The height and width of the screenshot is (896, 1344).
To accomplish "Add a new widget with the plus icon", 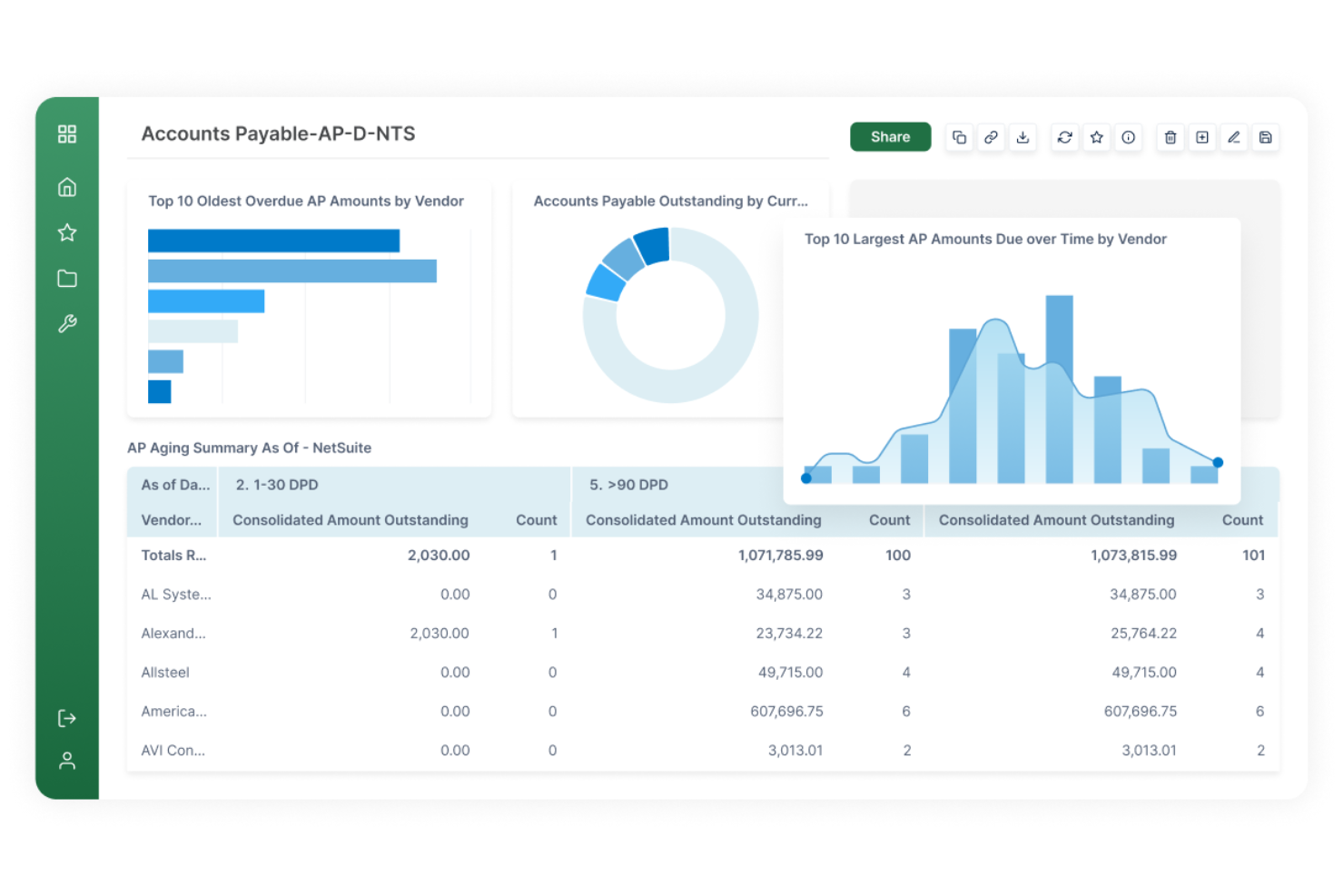I will pos(1202,137).
